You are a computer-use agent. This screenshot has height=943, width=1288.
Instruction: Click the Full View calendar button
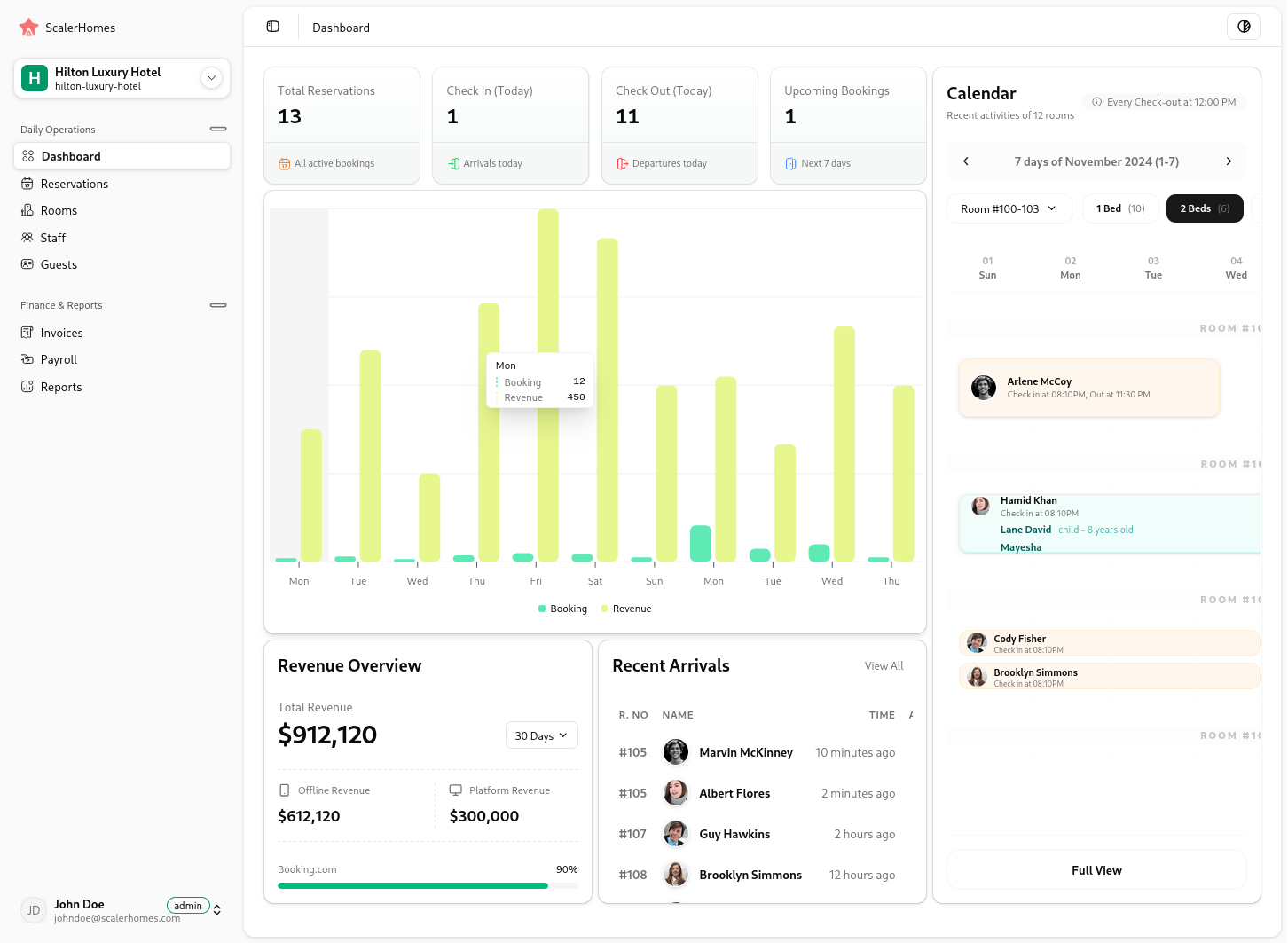1096,870
